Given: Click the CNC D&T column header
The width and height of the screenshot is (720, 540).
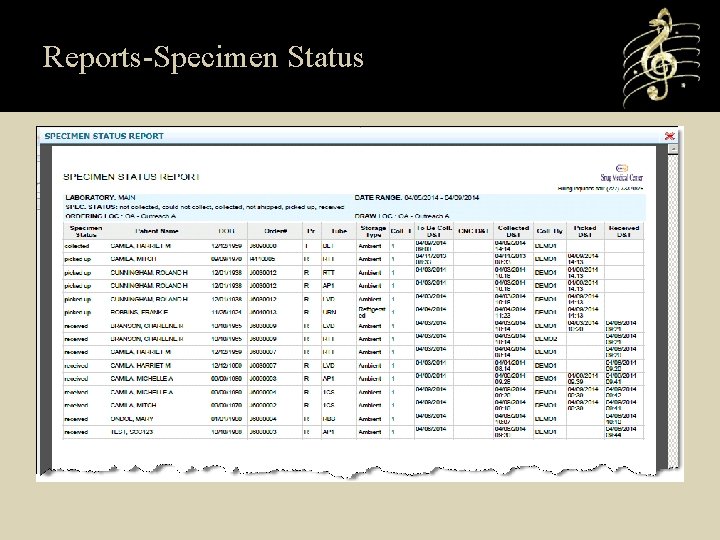Looking at the screenshot, I should click(x=473, y=231).
